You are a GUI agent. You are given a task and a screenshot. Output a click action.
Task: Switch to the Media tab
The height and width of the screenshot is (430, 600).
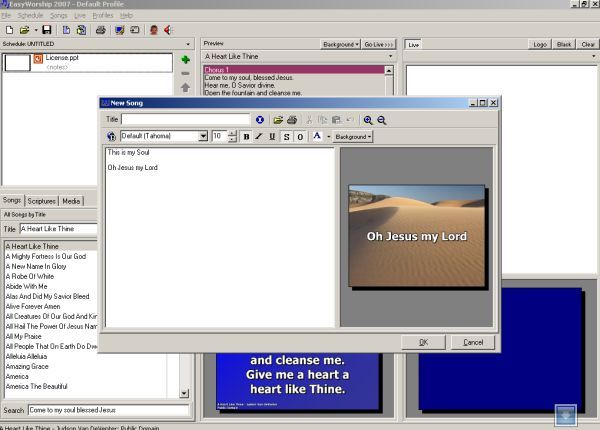[x=71, y=201]
